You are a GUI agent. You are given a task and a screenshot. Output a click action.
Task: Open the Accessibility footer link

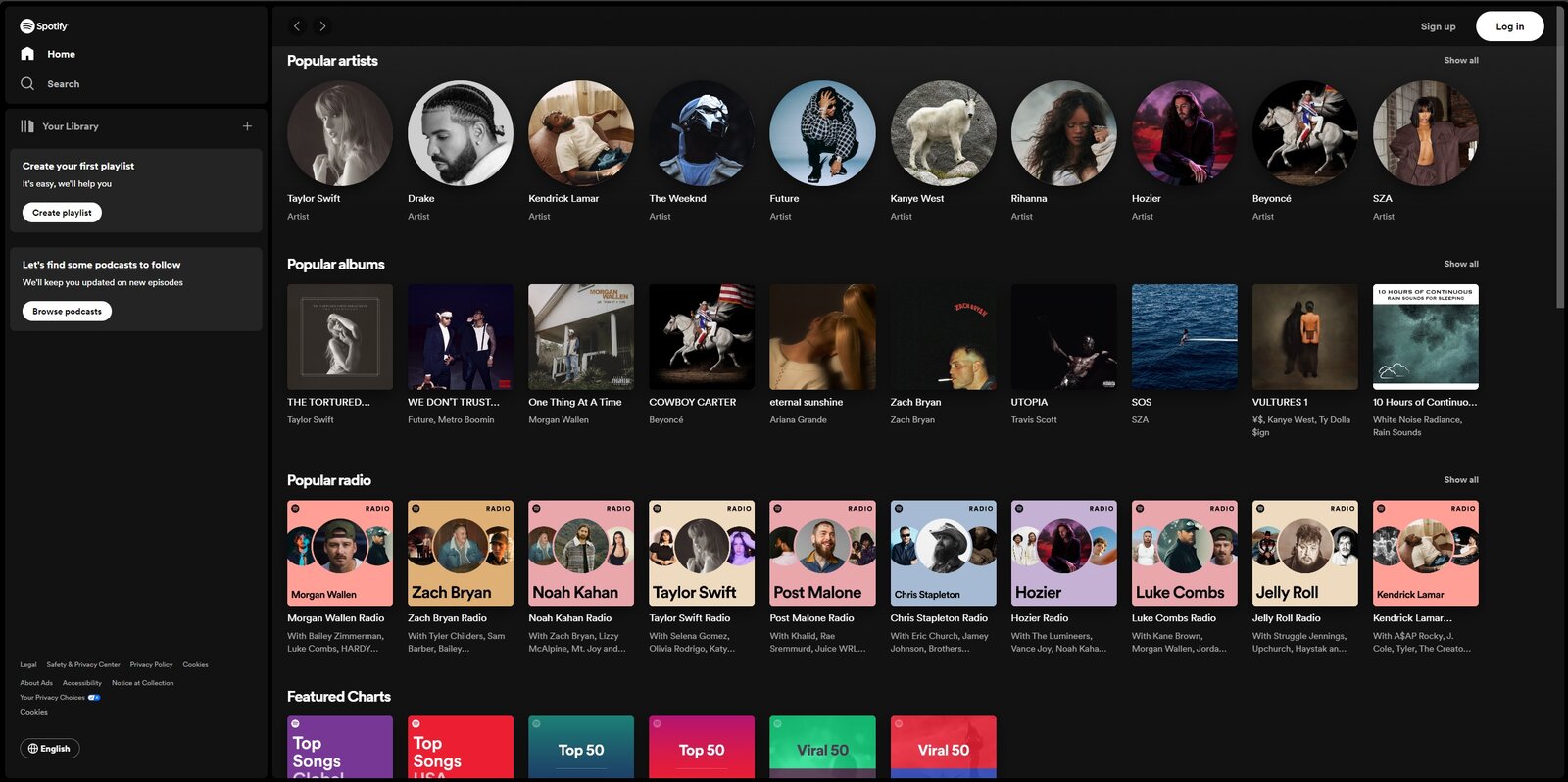point(82,683)
